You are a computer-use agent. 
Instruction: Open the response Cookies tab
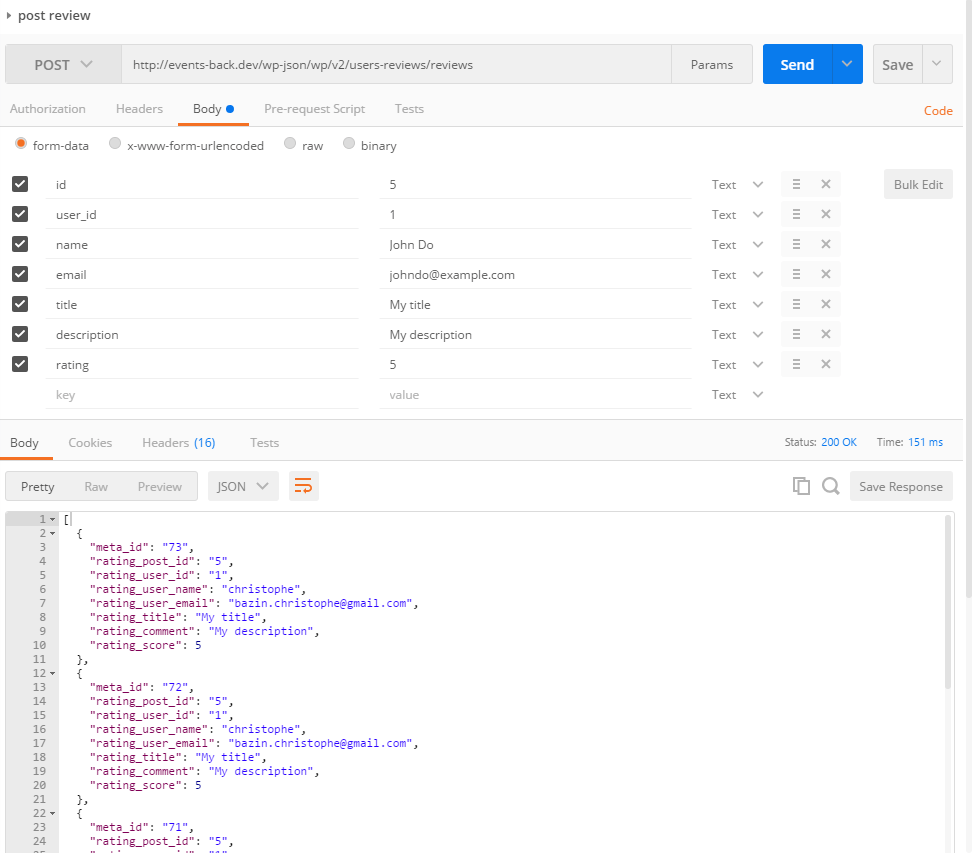(90, 443)
